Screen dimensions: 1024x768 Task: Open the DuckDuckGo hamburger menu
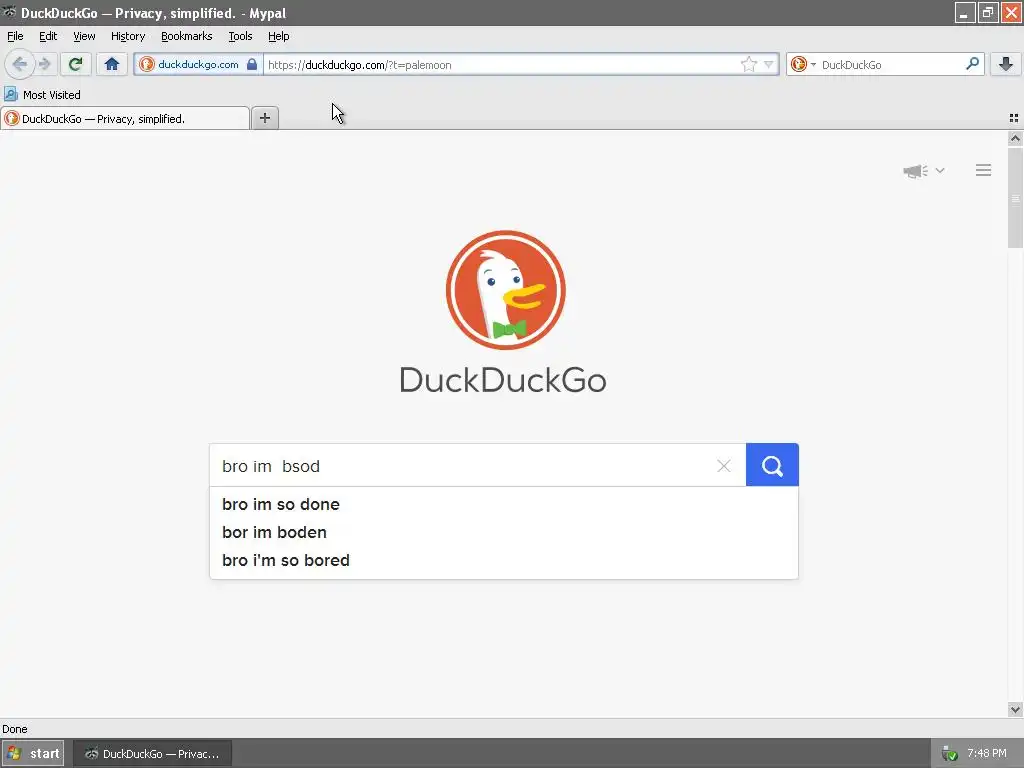984,170
